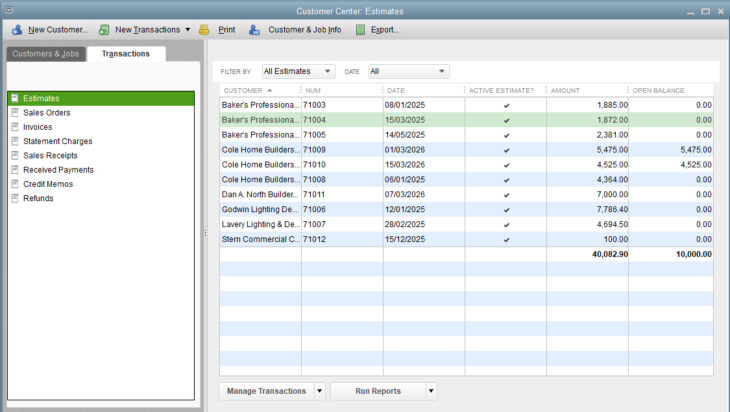730x412 pixels.
Task: Click the Print printer icon
Action: click(204, 30)
